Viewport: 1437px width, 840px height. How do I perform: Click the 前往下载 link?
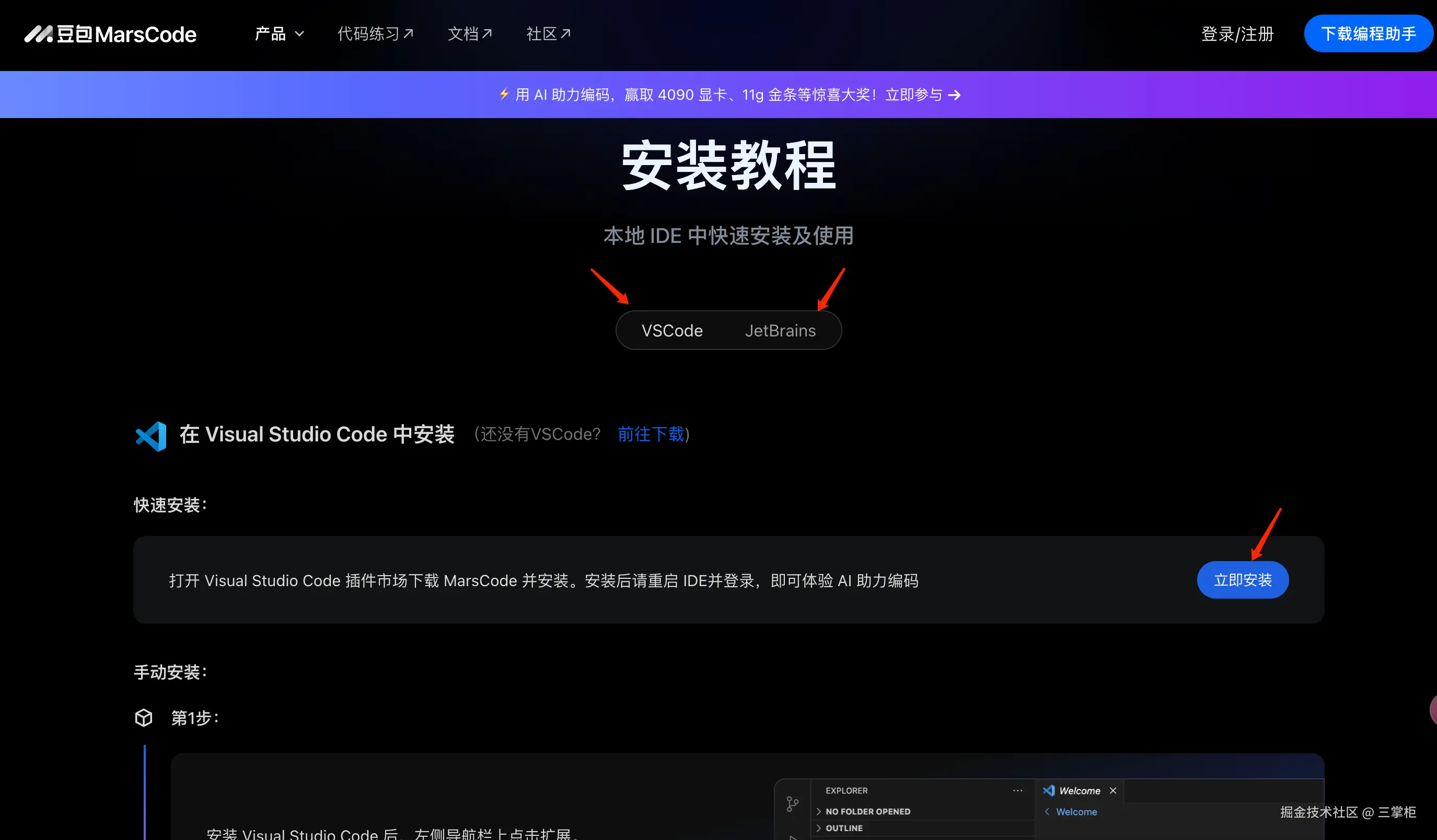tap(651, 435)
